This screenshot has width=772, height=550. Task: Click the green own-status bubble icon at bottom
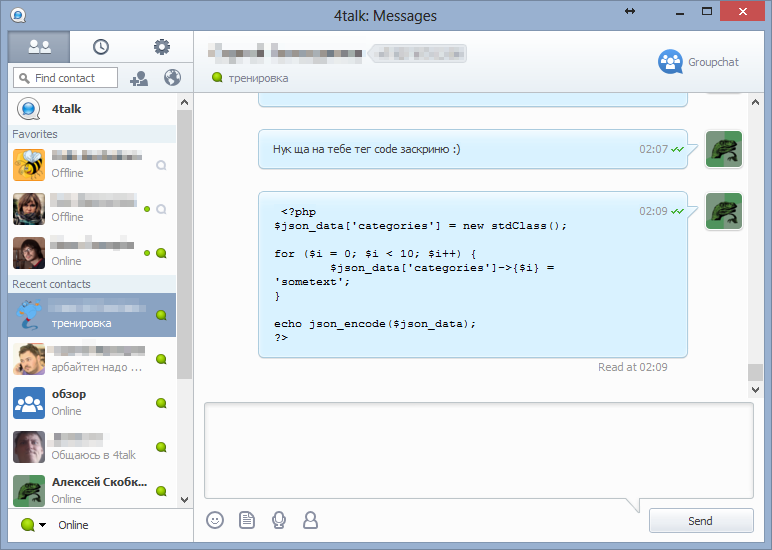[28, 525]
